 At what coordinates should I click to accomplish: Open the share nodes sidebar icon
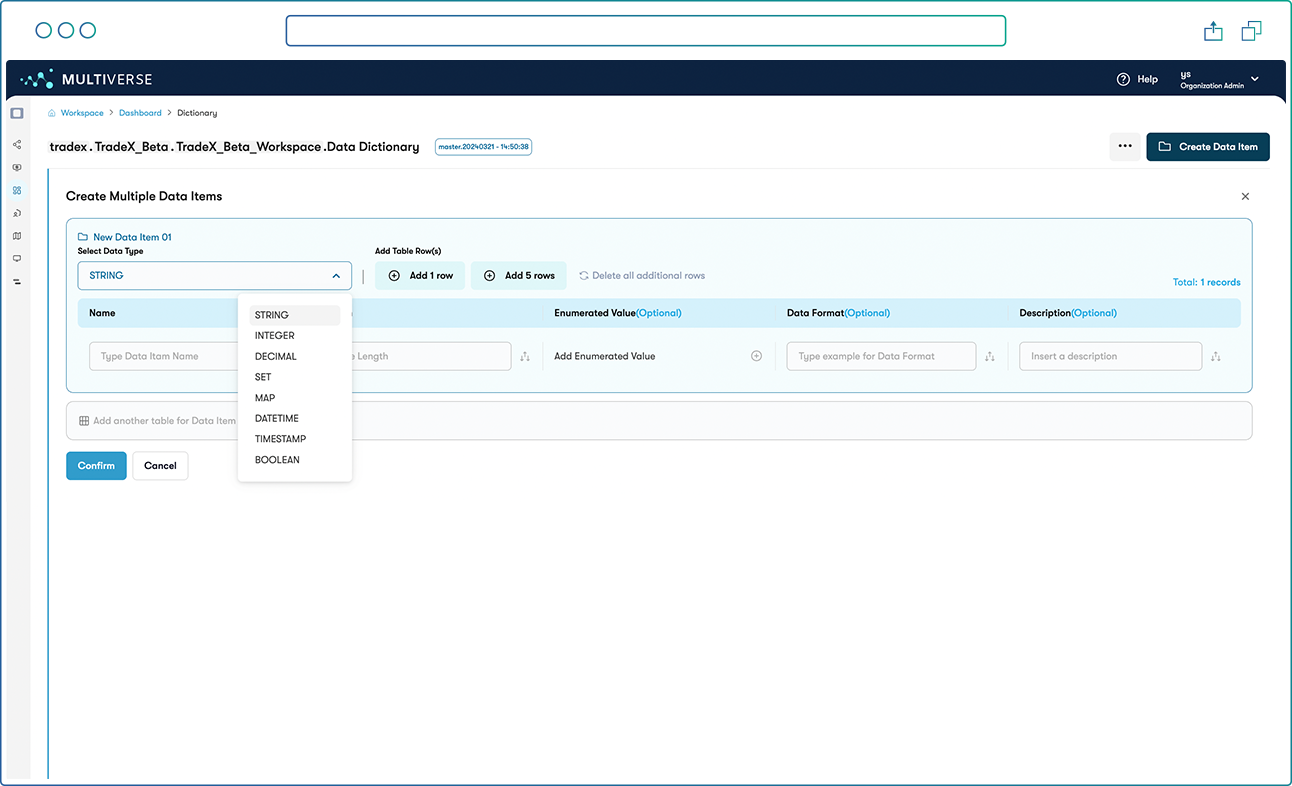[17, 145]
